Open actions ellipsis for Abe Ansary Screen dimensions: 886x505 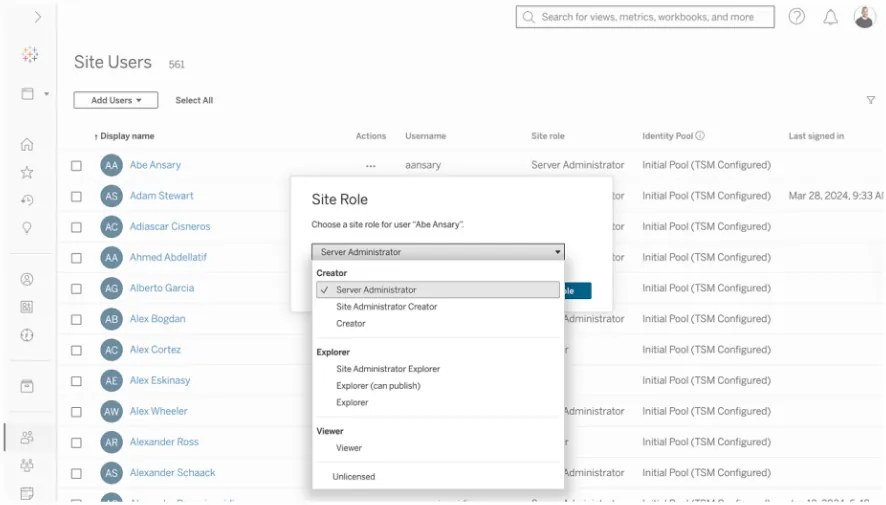[371, 166]
